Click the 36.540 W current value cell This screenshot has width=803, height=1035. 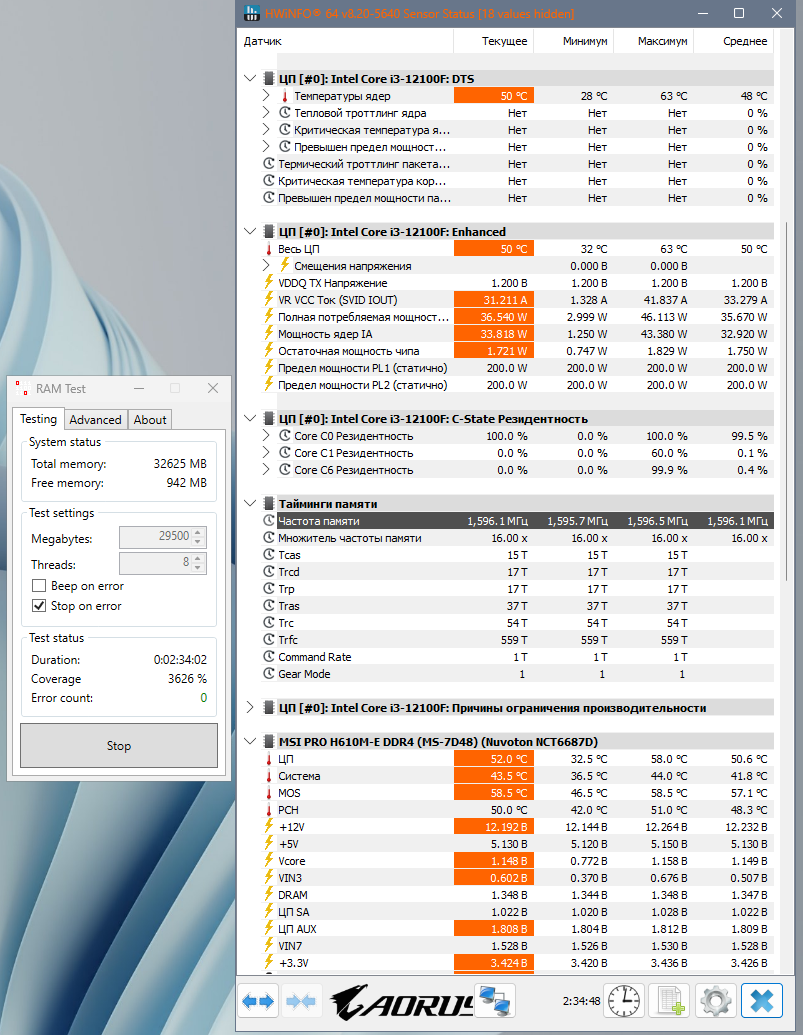[x=494, y=317]
